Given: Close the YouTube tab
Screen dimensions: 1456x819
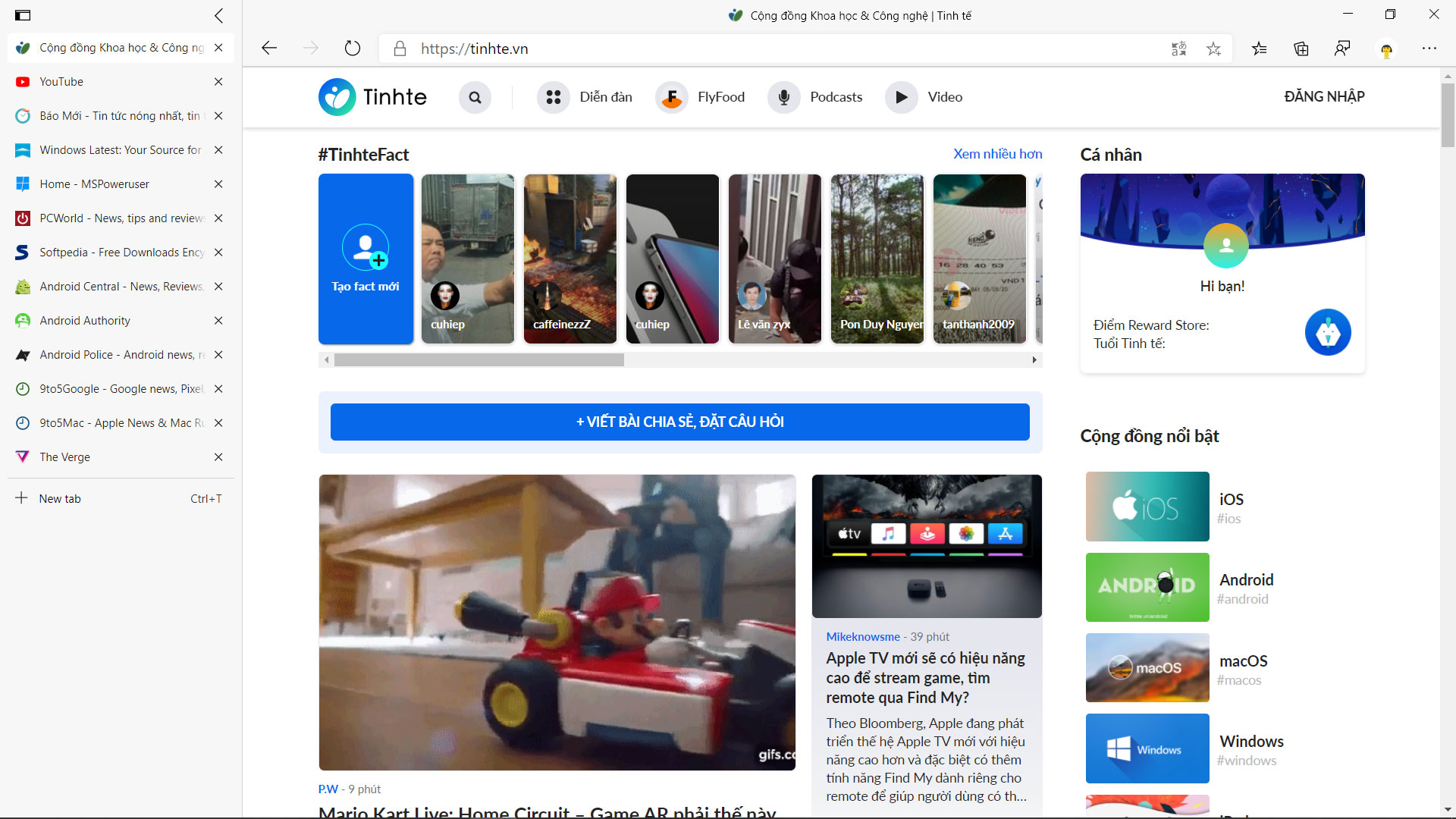Looking at the screenshot, I should click(x=218, y=82).
